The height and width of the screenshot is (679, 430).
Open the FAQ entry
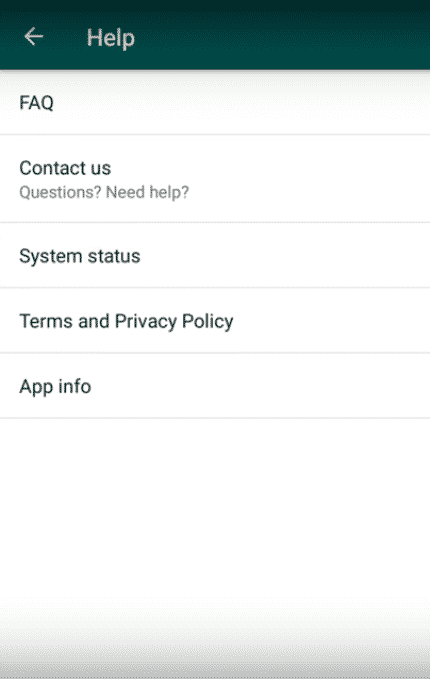pos(215,103)
